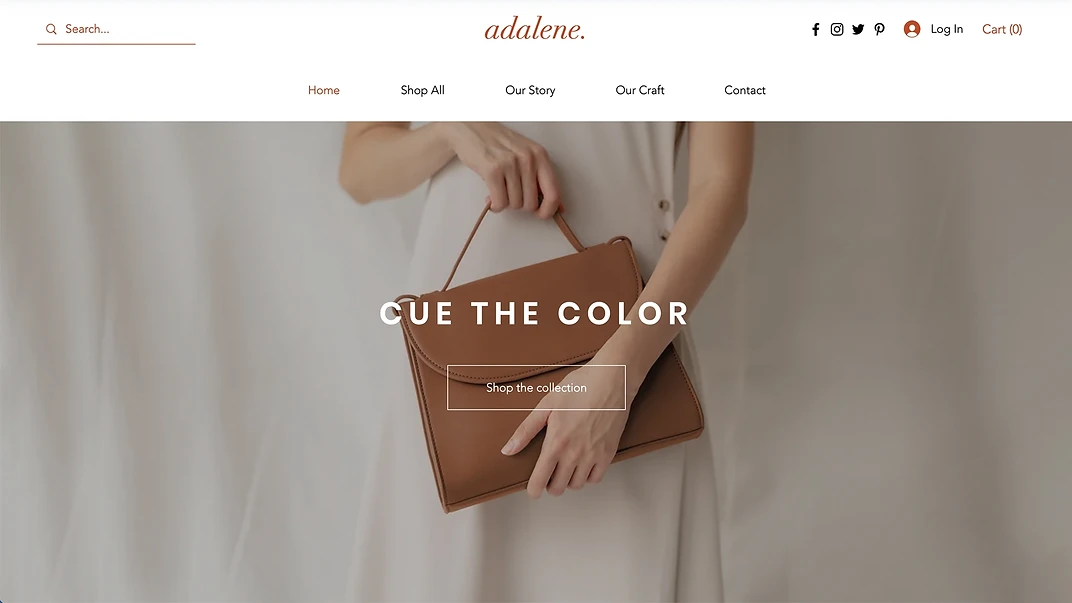1072x603 pixels.
Task: Click the search magnifier icon
Action: pyautogui.click(x=51, y=29)
